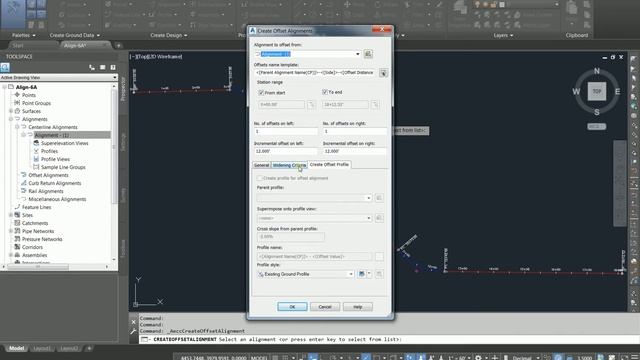Click Cancel button in dialog

point(325,307)
